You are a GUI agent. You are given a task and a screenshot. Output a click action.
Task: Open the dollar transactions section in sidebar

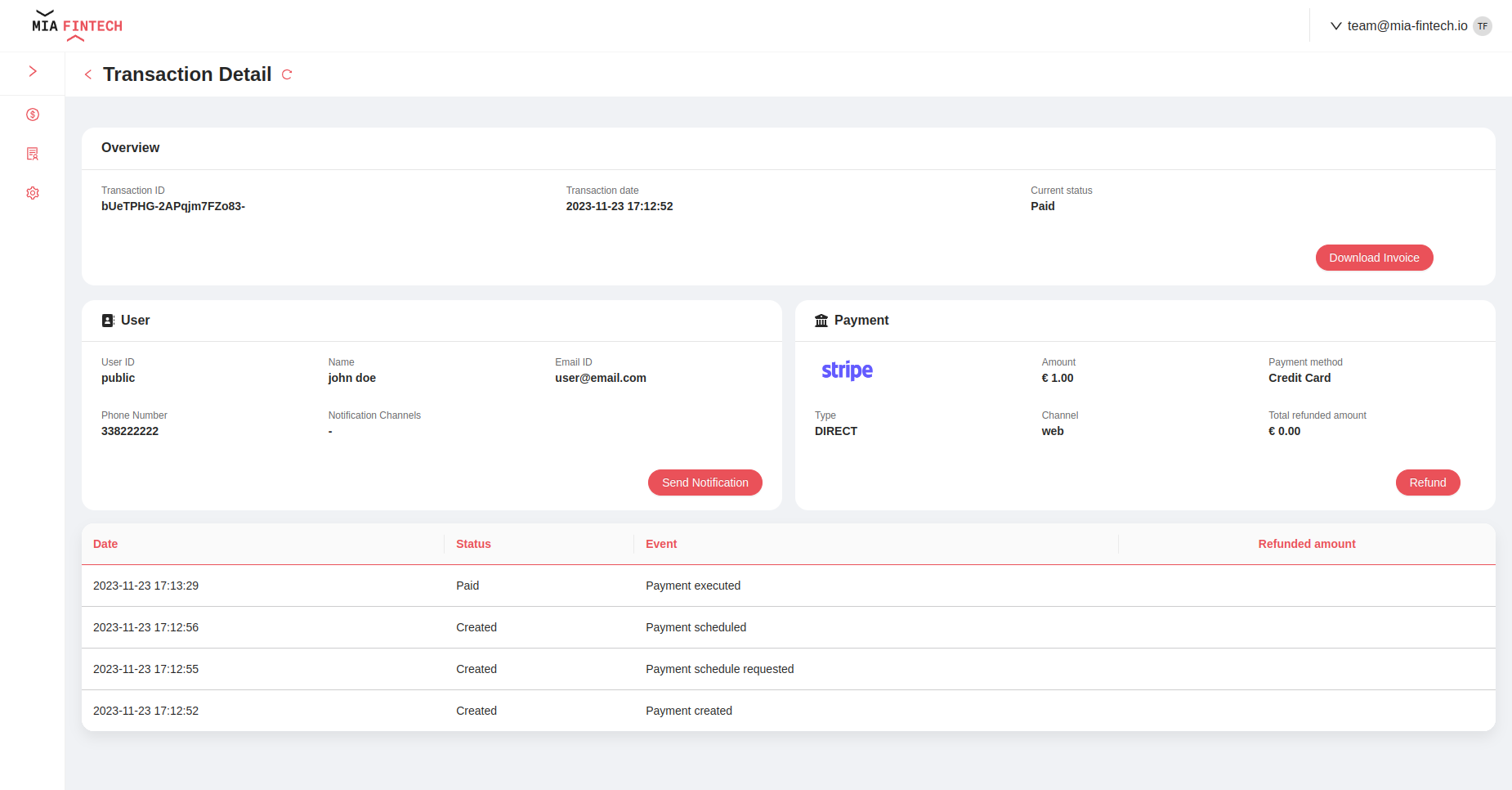[x=33, y=114]
